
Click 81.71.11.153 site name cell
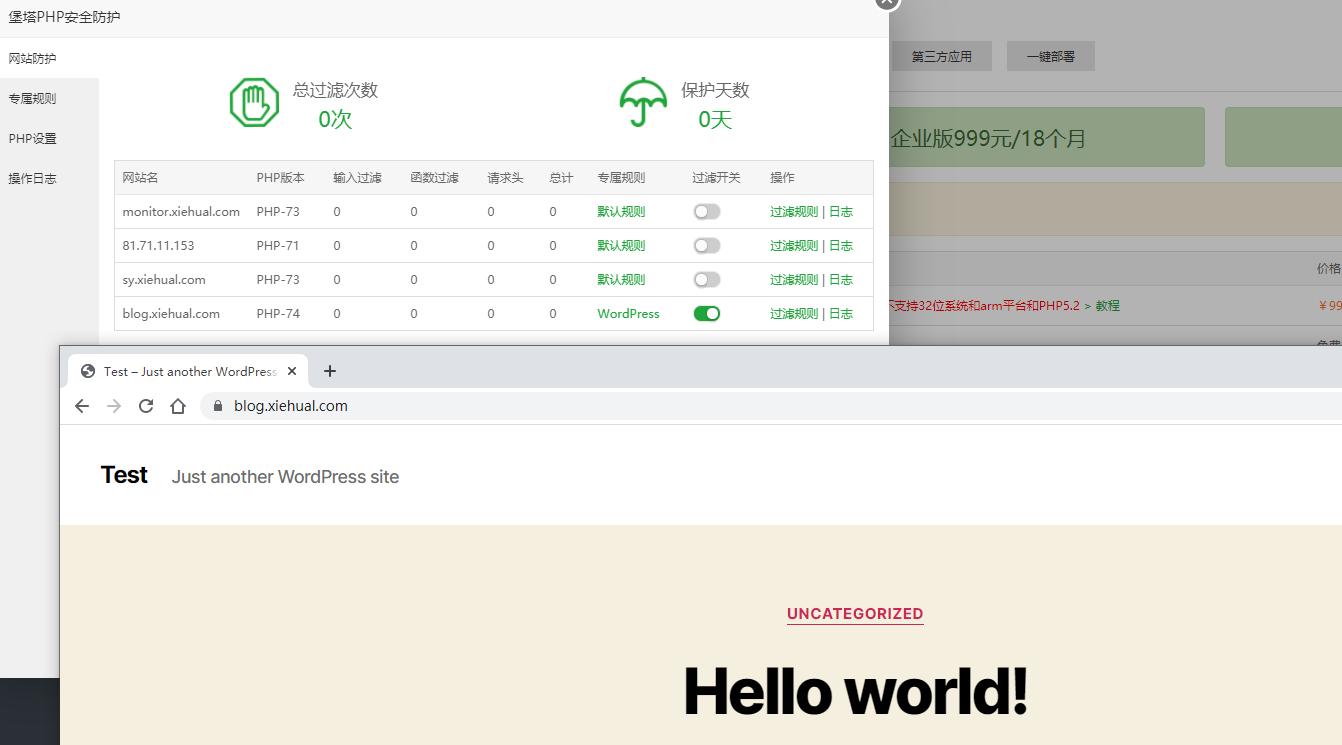tap(158, 246)
